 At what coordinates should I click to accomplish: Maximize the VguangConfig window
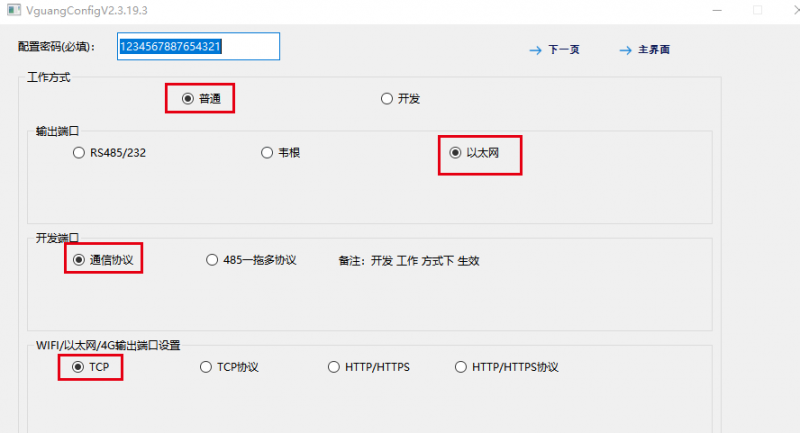(757, 10)
